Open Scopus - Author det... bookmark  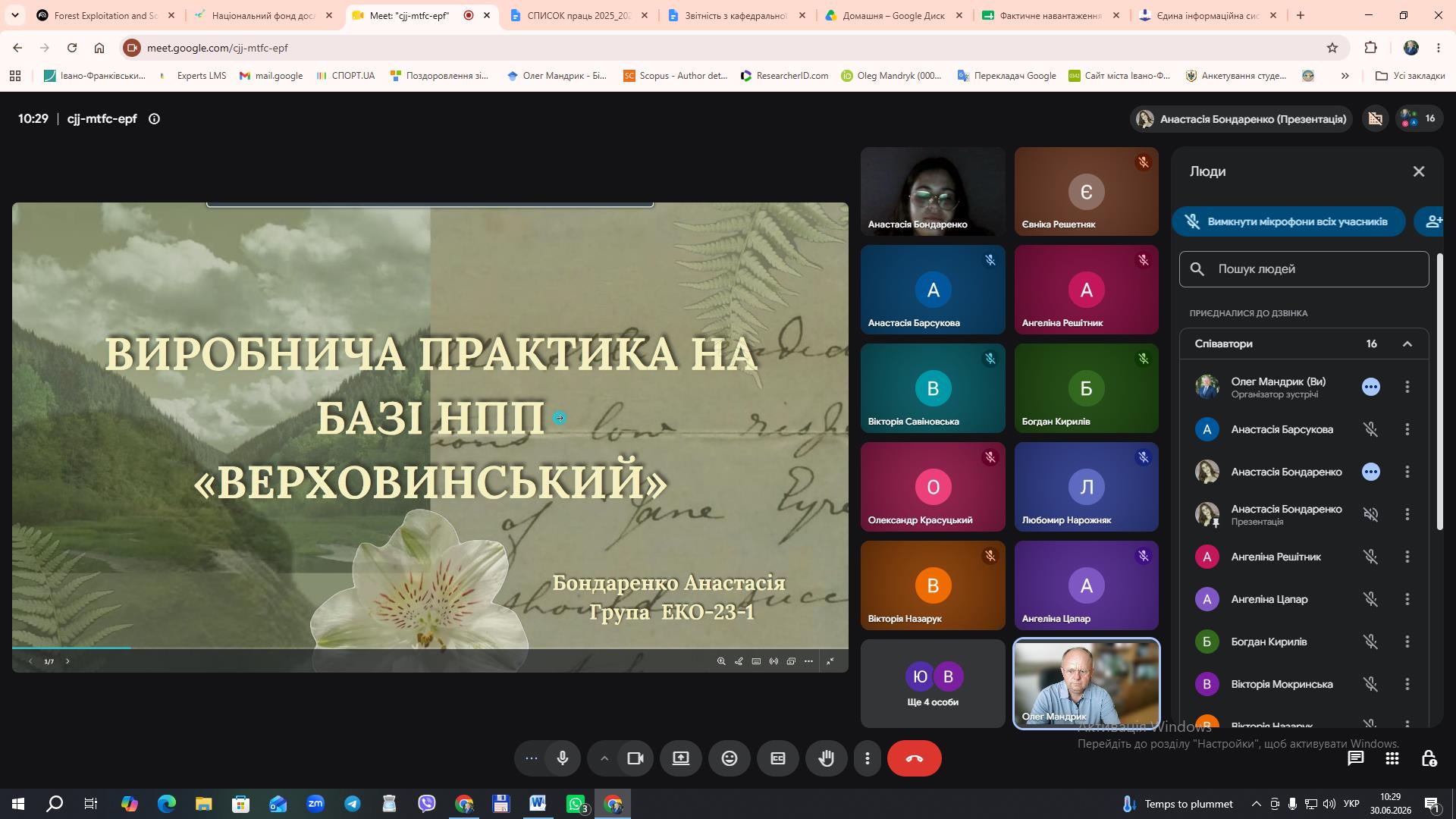[x=676, y=76]
